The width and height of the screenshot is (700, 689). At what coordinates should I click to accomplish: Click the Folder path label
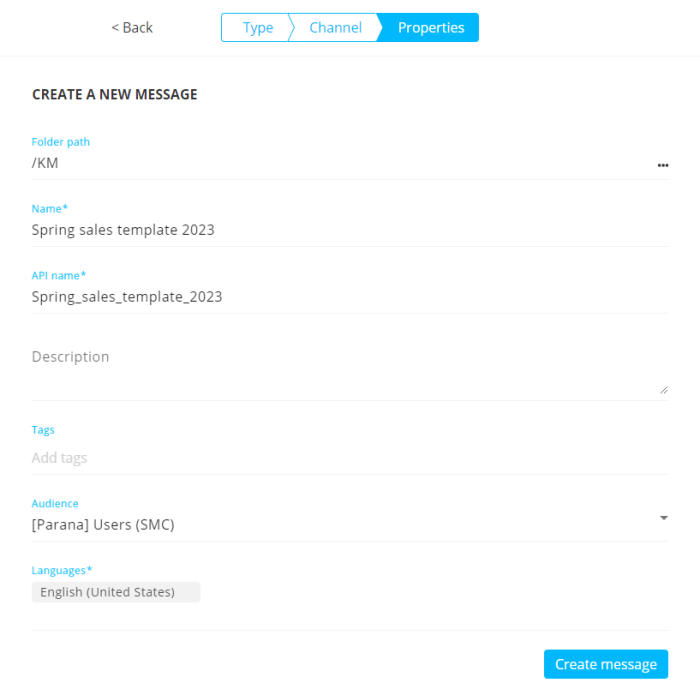click(x=60, y=142)
